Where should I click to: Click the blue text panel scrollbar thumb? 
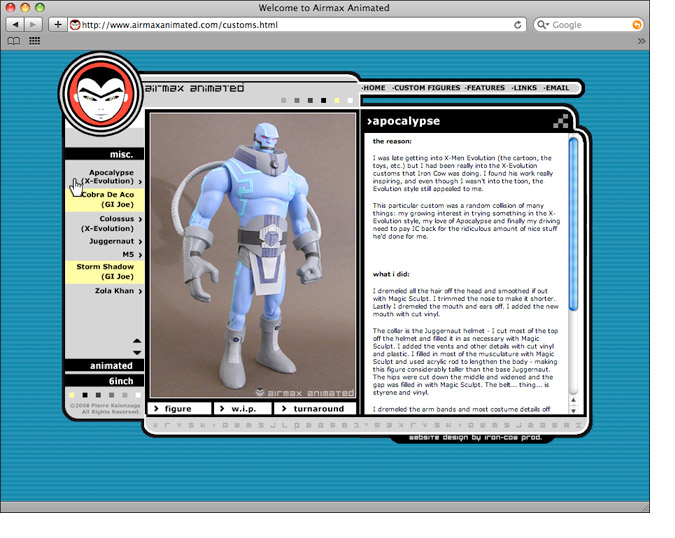click(x=573, y=224)
